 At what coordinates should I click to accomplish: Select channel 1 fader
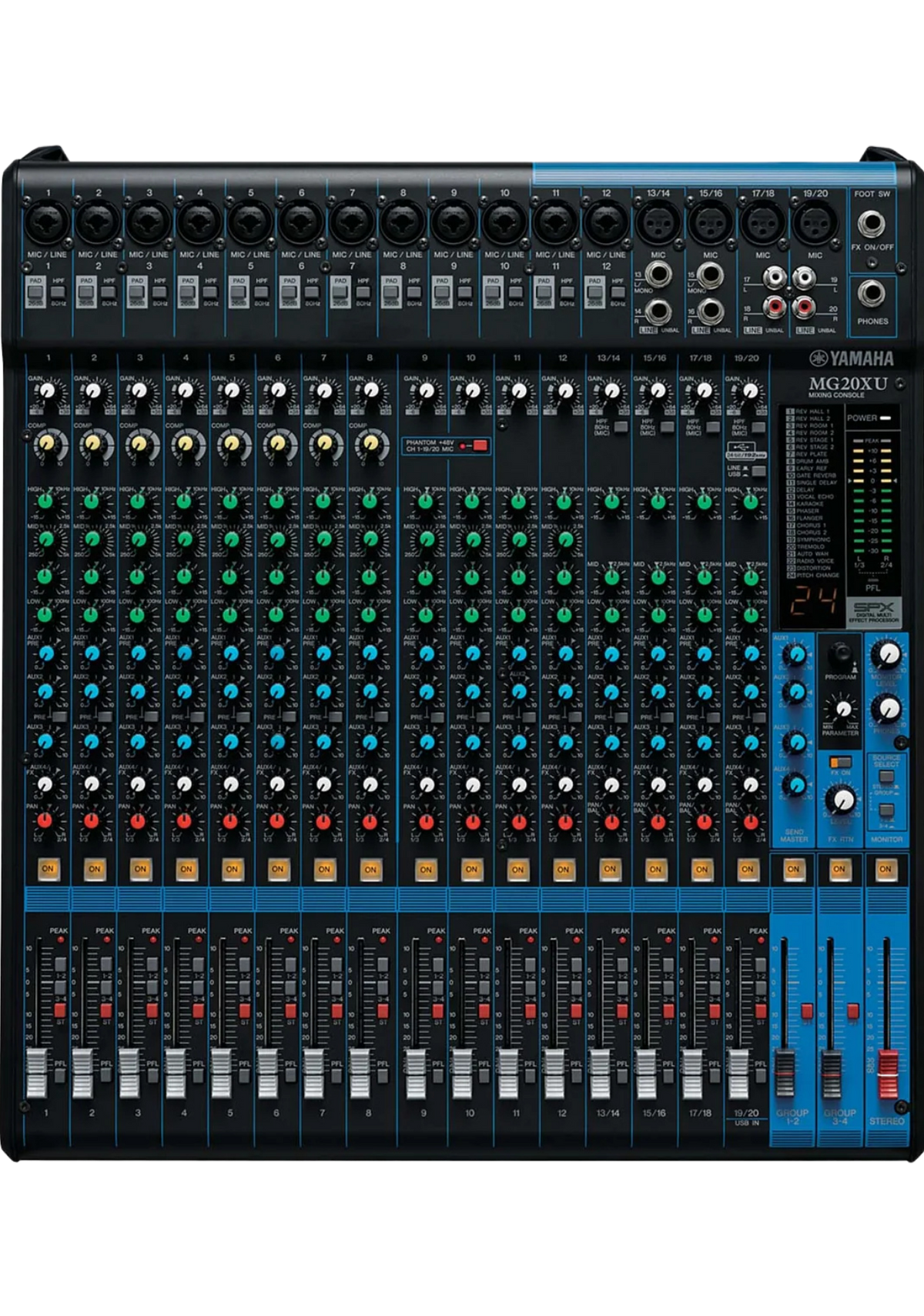click(36, 1074)
